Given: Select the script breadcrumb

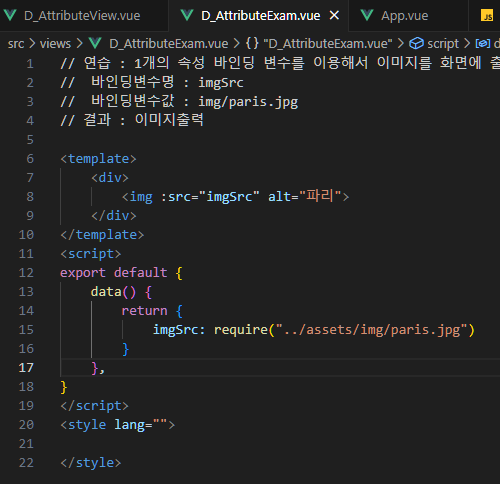Looking at the screenshot, I should pyautogui.click(x=443, y=44).
